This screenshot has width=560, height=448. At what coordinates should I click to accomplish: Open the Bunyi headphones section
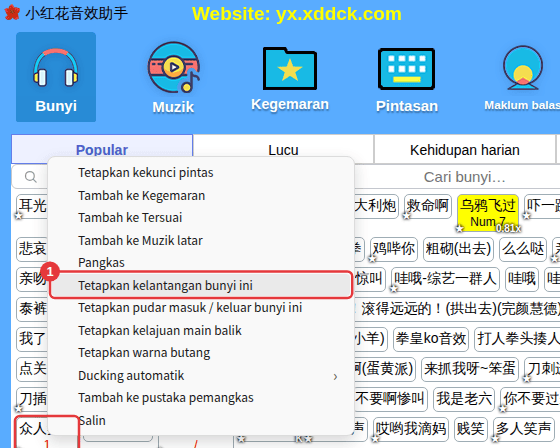[x=56, y=77]
